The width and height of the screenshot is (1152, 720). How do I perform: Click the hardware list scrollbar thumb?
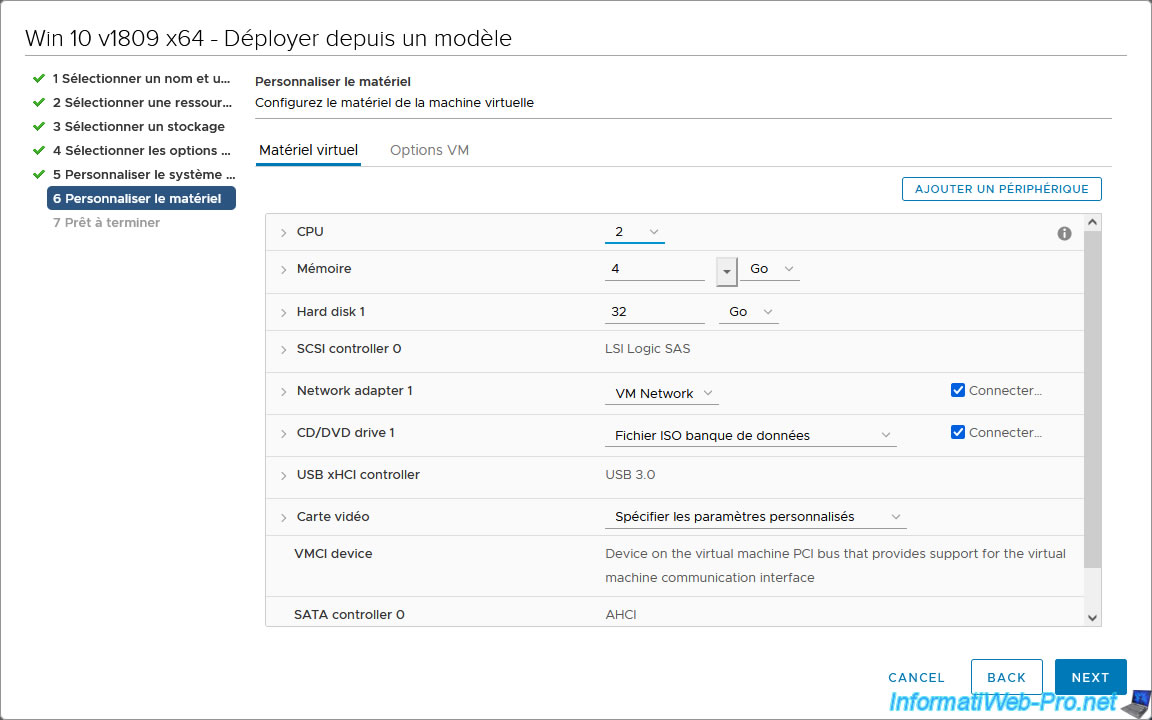pos(1092,399)
